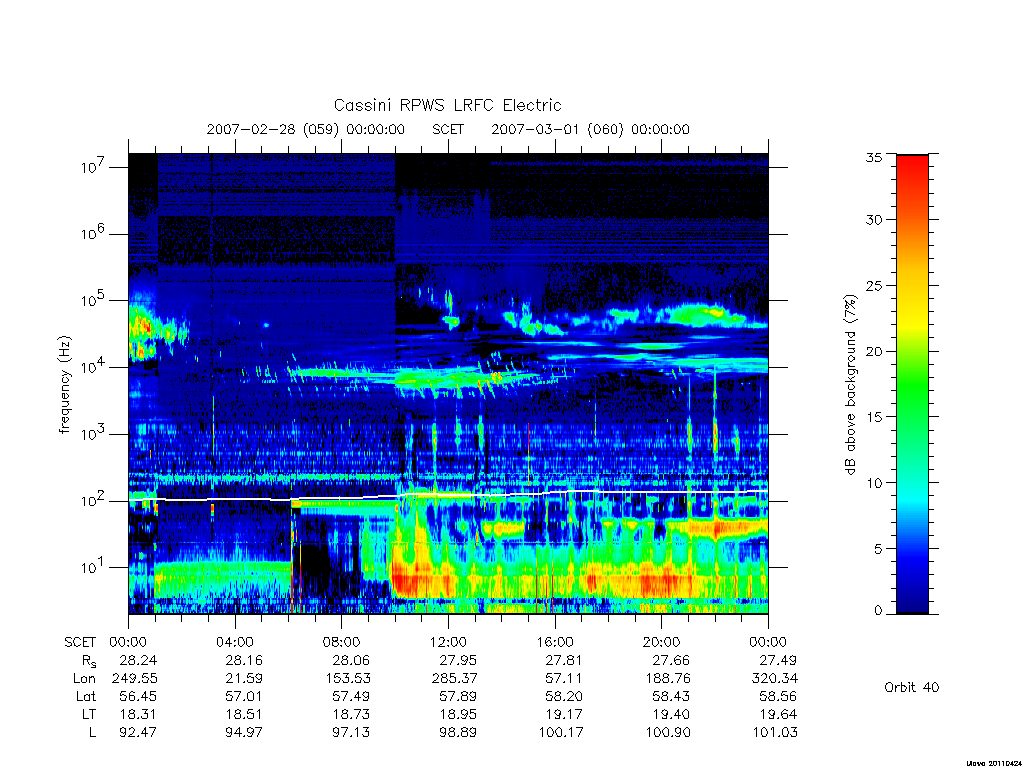Click the "Uiowa 20110424" footer stamp

click(x=992, y=763)
